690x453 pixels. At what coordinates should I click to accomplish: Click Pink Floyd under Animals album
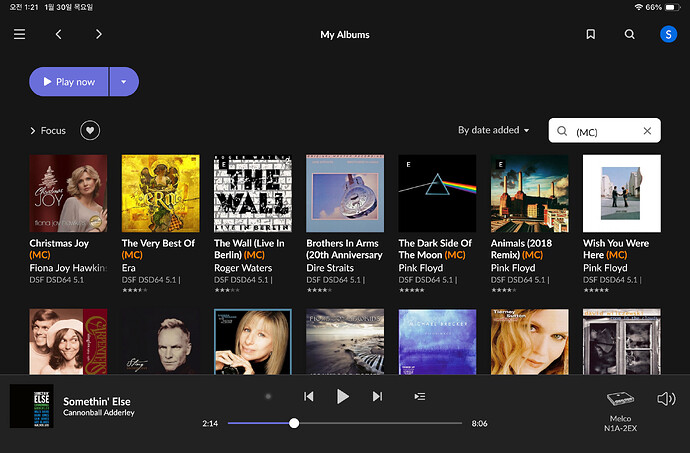pos(513,268)
